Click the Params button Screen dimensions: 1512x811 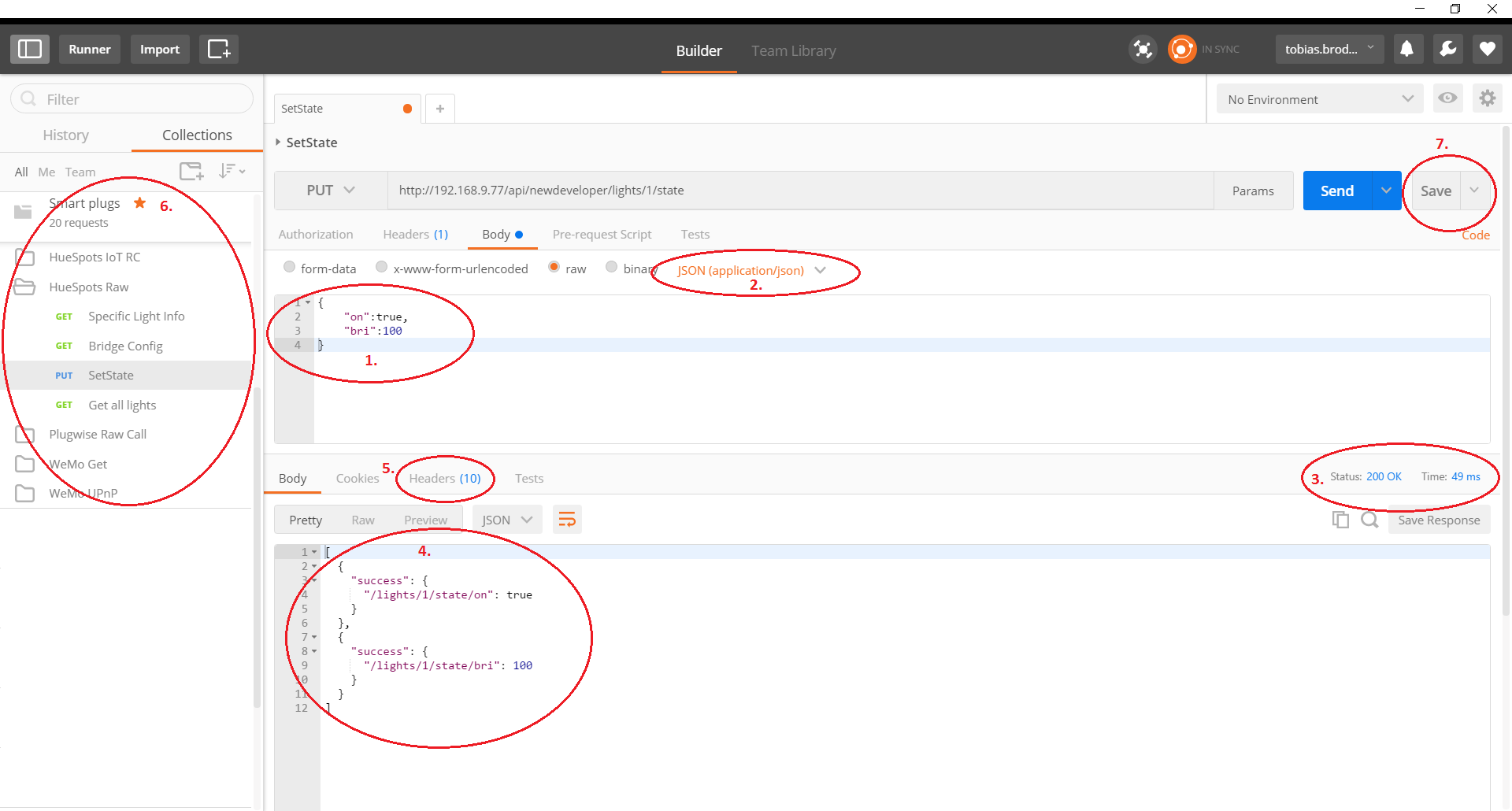(1253, 191)
